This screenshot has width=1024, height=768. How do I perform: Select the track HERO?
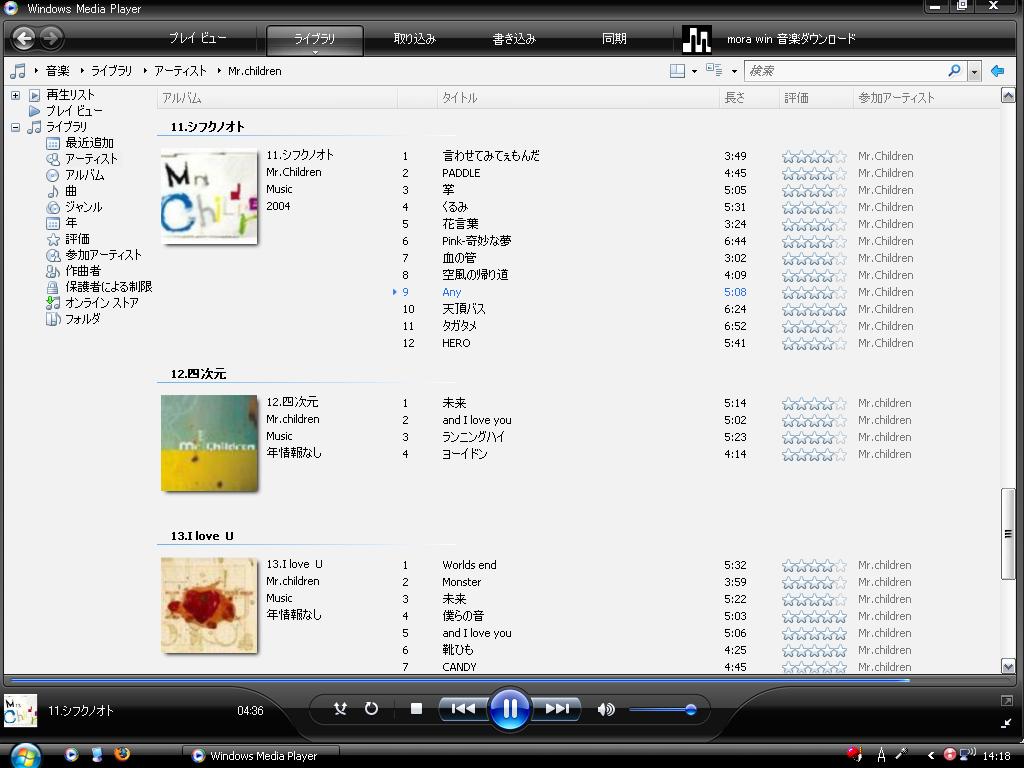click(x=456, y=343)
